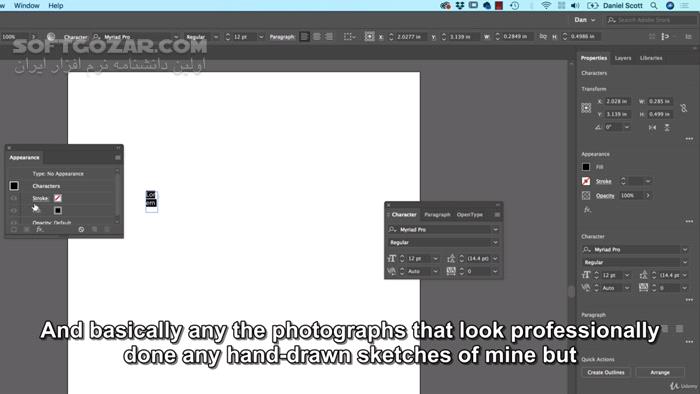
Task: Click Flip Horizontal icon in Properties panel
Action: pyautogui.click(x=652, y=127)
